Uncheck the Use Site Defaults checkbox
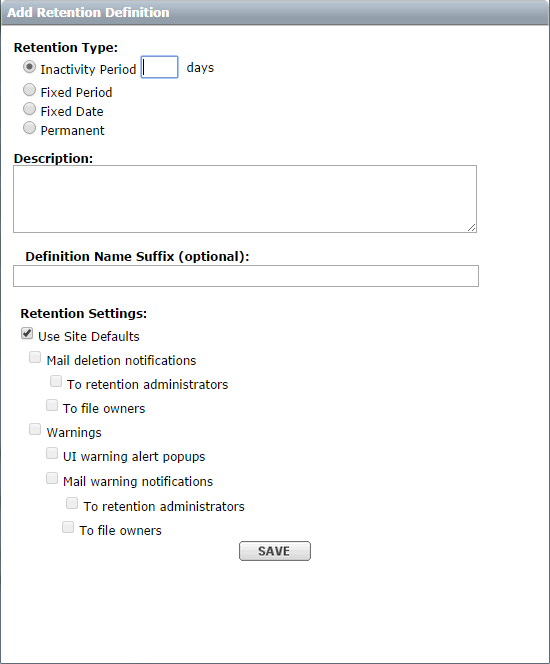The height and width of the screenshot is (664, 550). click(x=27, y=334)
